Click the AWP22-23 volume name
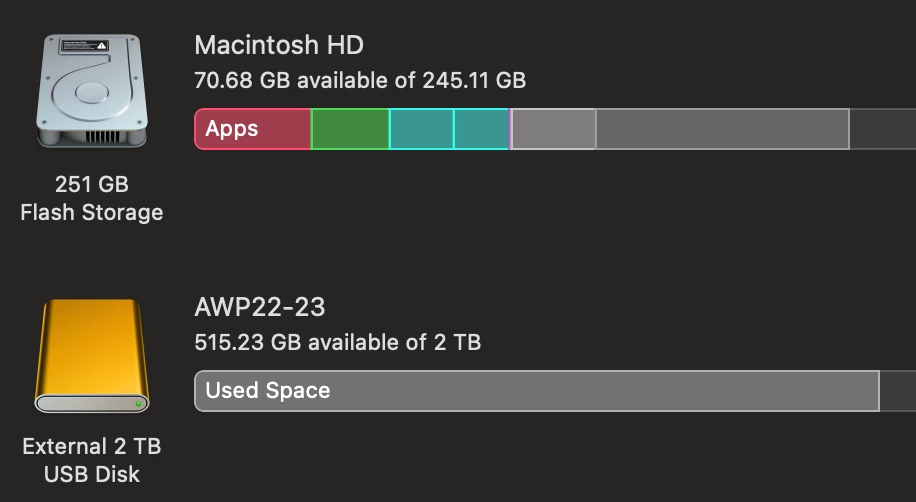 (260, 307)
